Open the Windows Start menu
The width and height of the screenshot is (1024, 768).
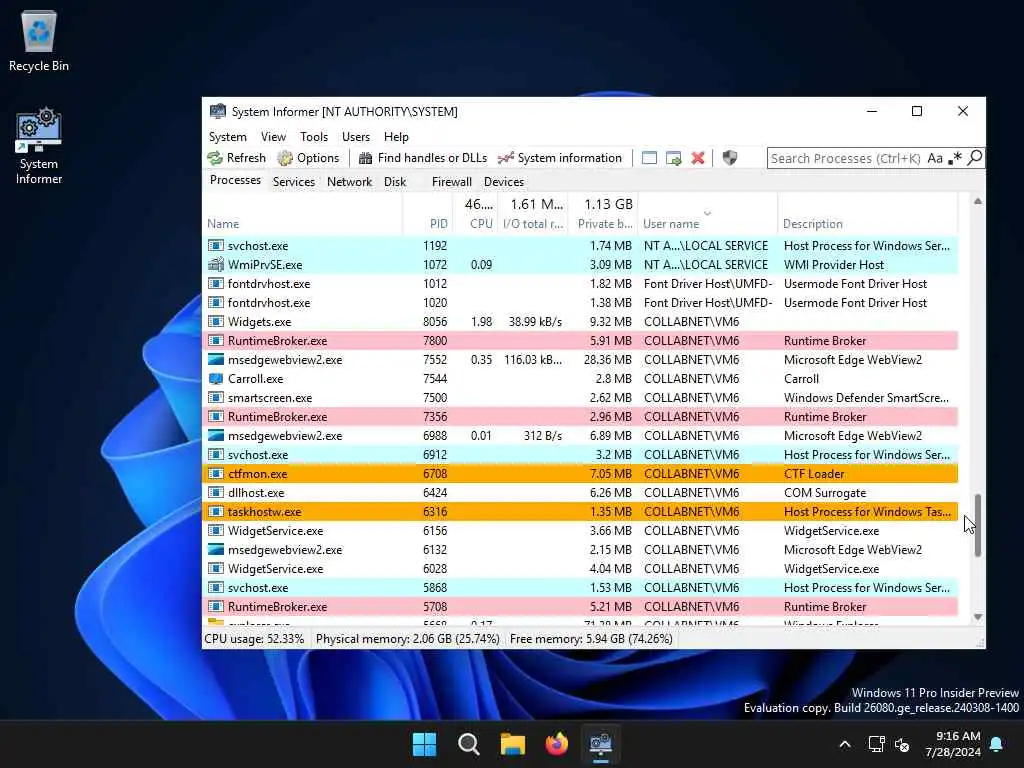click(424, 744)
